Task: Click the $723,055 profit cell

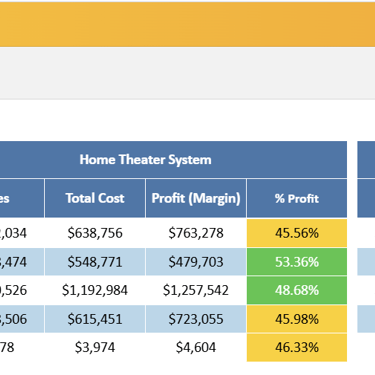Action: pyautogui.click(x=196, y=319)
